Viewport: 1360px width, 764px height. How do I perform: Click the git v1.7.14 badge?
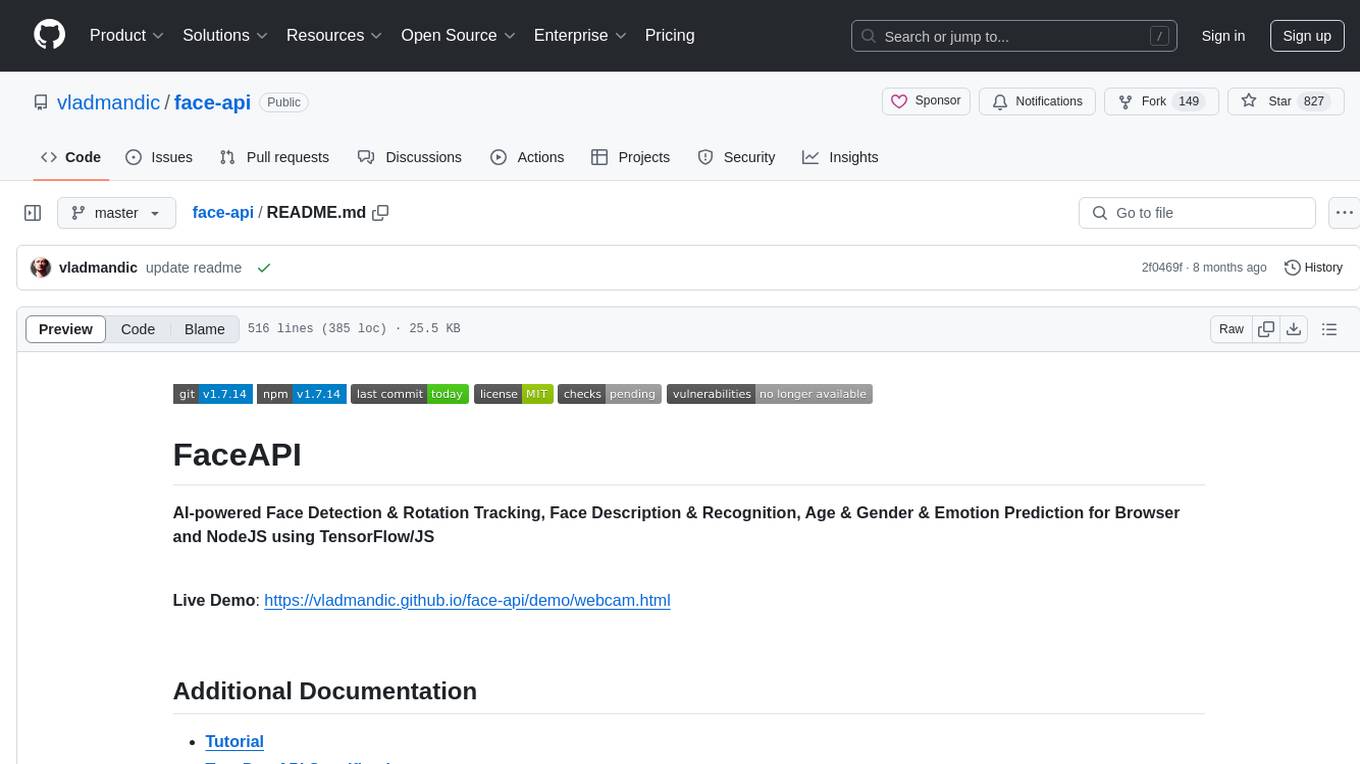point(212,394)
